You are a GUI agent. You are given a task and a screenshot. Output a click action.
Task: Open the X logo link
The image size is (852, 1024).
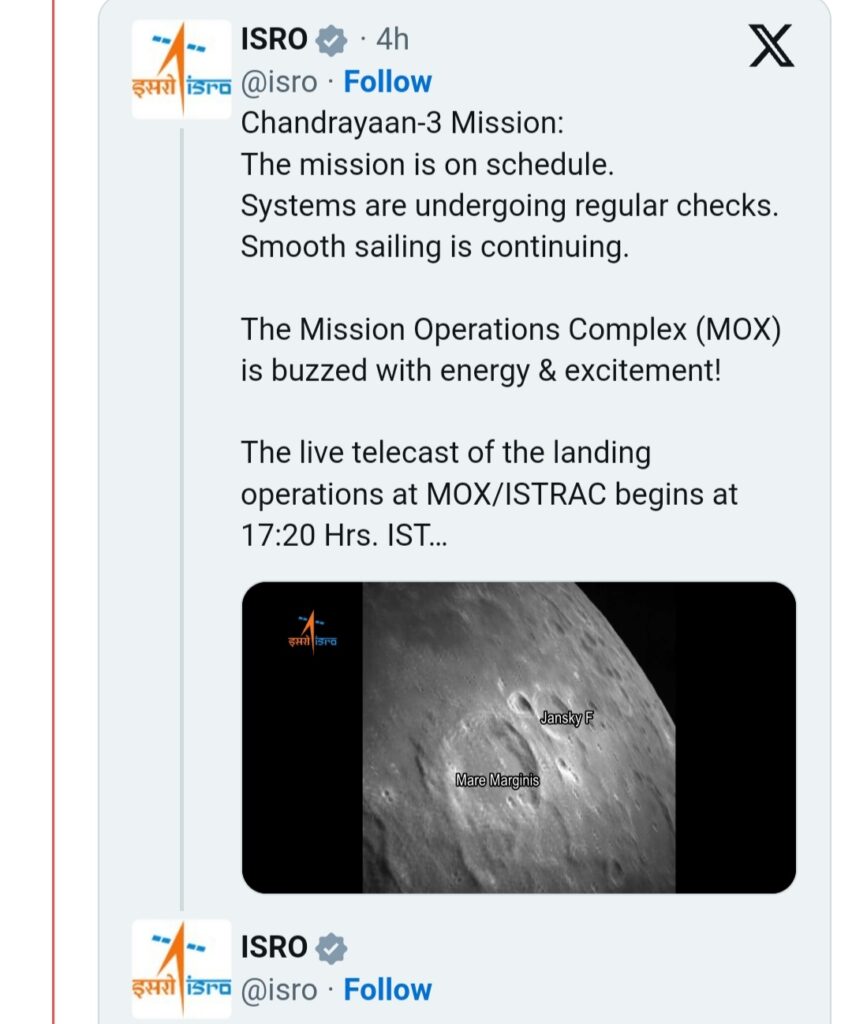[x=771, y=46]
